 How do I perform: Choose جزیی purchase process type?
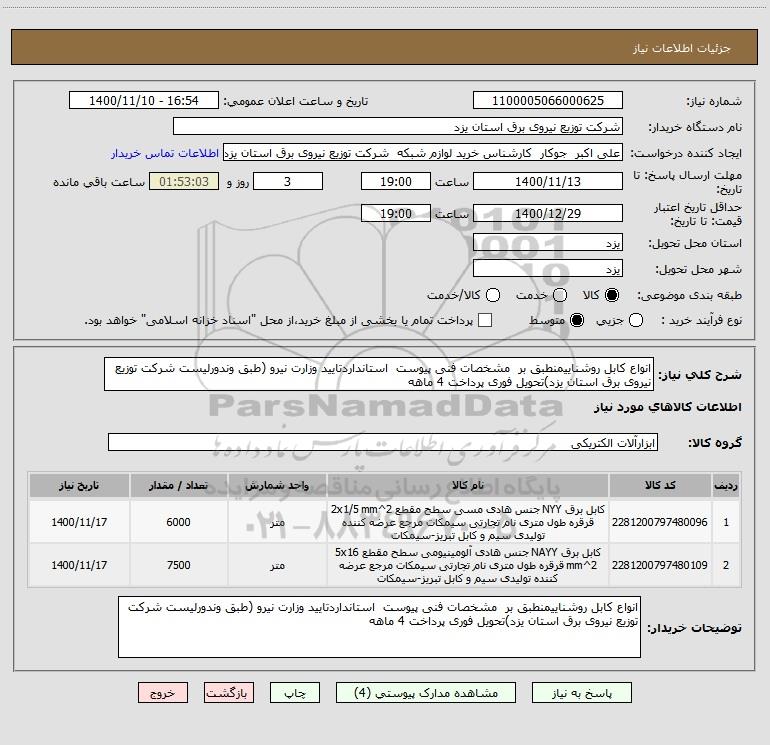[x=635, y=320]
